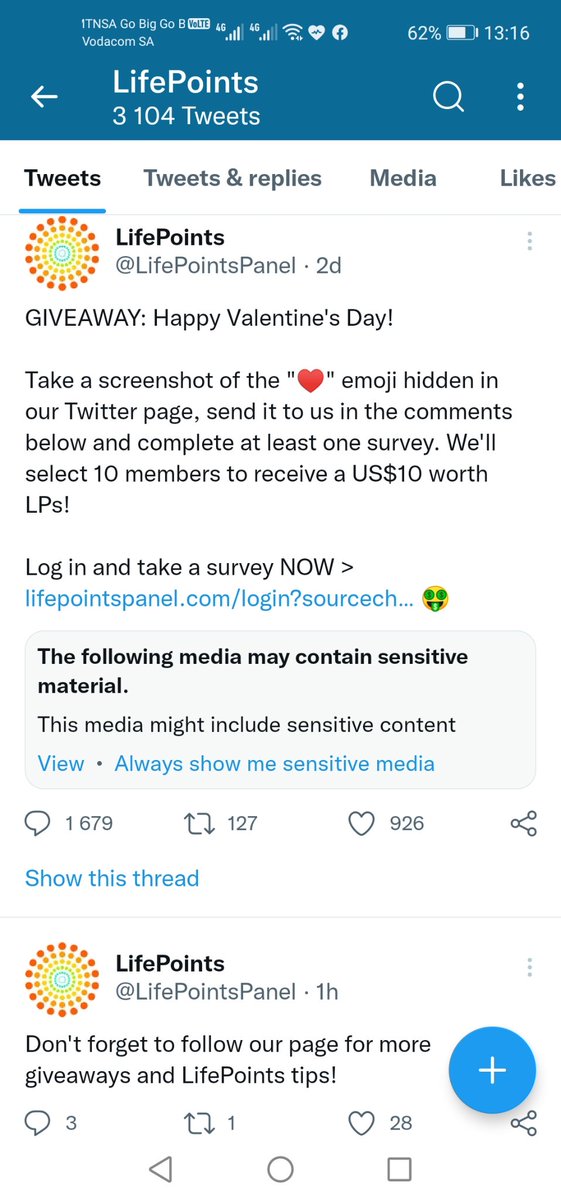The height and width of the screenshot is (1200, 561).
Task: Reply to the tweet with 3 comments
Action: (x=38, y=1123)
